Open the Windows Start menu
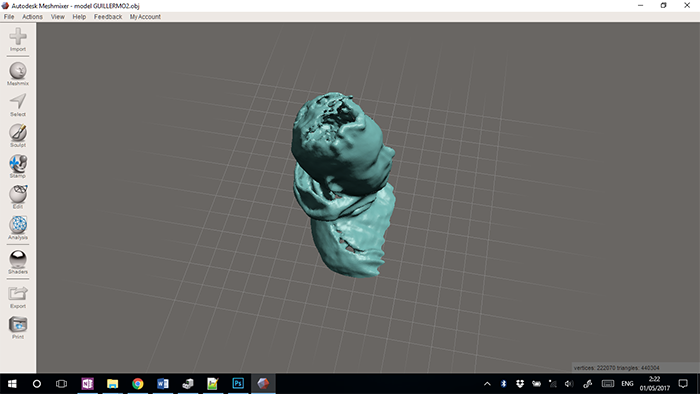 pyautogui.click(x=12, y=383)
